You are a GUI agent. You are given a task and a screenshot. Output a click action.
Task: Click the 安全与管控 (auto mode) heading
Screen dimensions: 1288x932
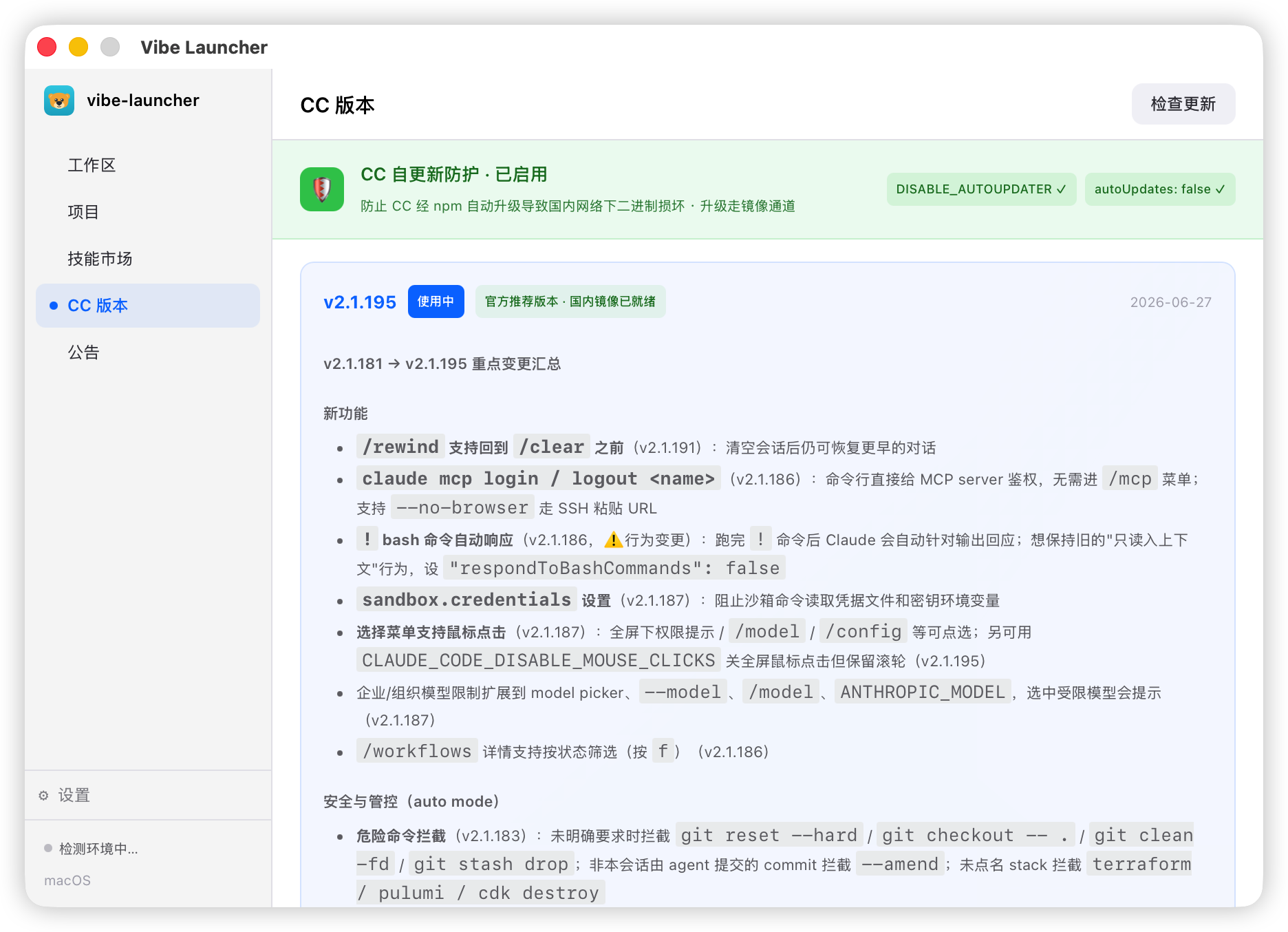pyautogui.click(x=411, y=802)
